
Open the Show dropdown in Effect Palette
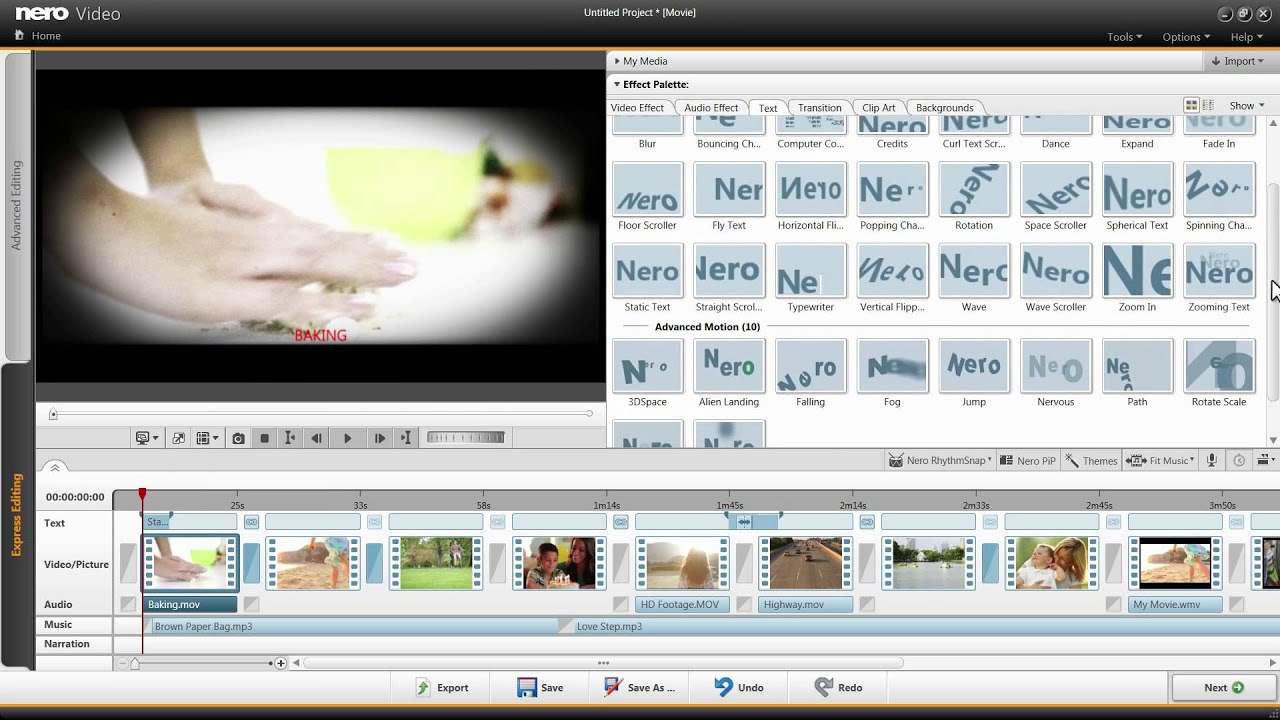pos(1246,105)
